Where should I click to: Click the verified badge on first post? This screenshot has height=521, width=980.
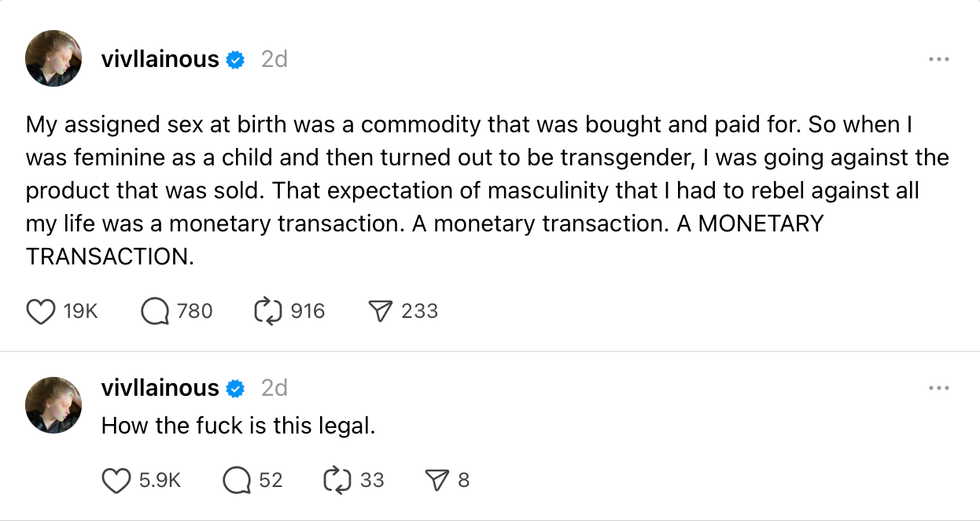coord(235,60)
